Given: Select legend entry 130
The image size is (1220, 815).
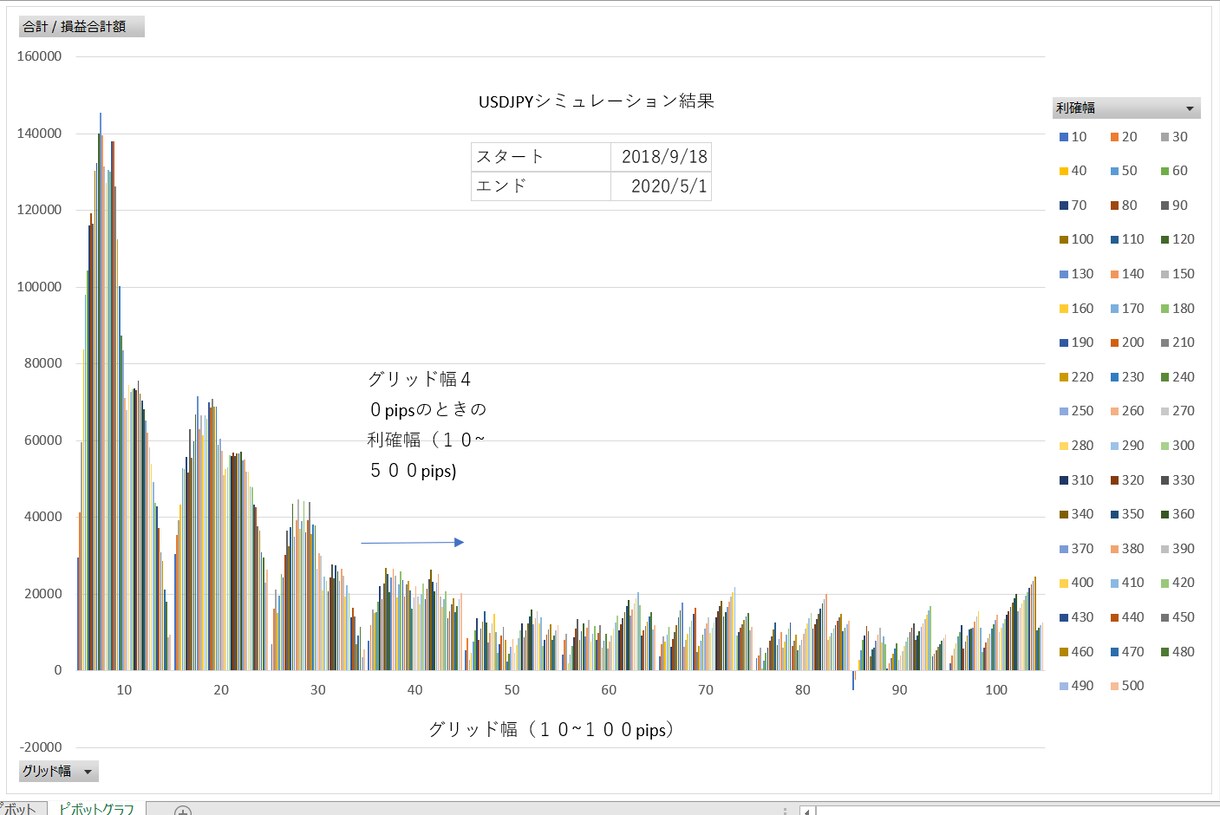Looking at the screenshot, I should [x=1077, y=274].
